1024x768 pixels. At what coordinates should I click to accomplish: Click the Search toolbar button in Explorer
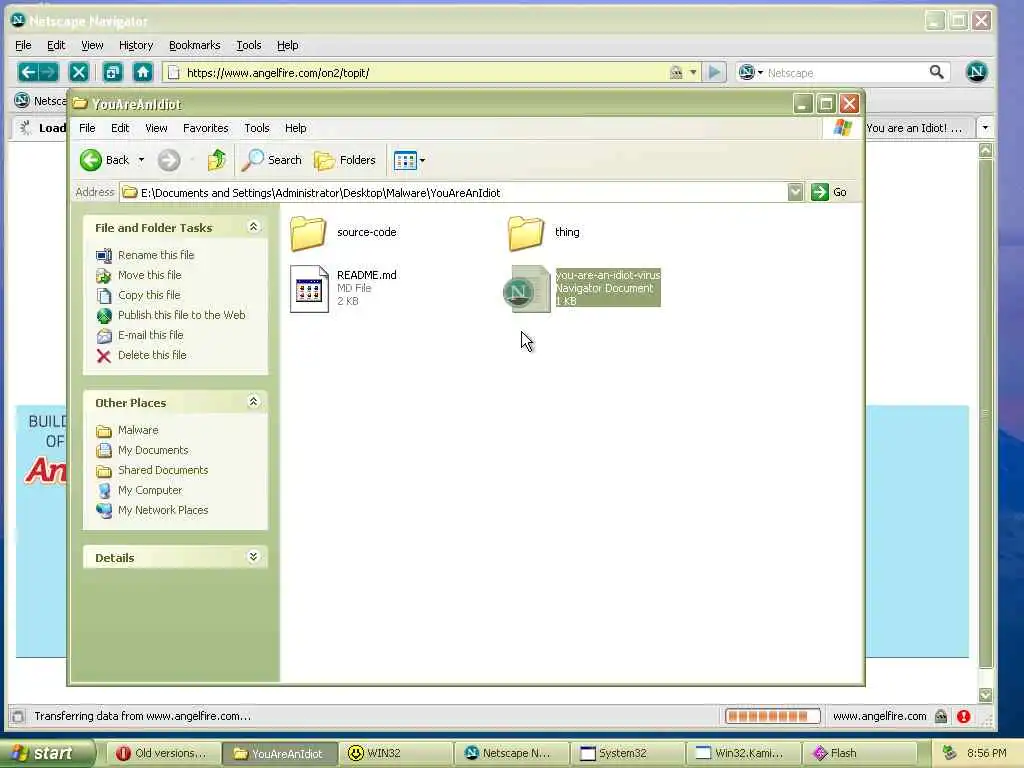[272, 160]
